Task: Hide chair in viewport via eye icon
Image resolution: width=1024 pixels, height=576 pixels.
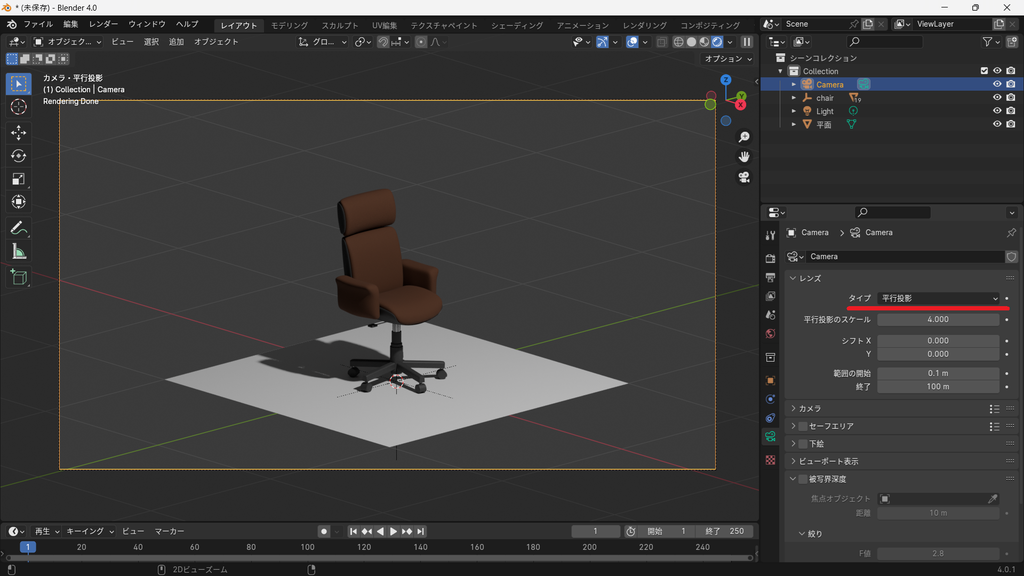Action: click(997, 97)
